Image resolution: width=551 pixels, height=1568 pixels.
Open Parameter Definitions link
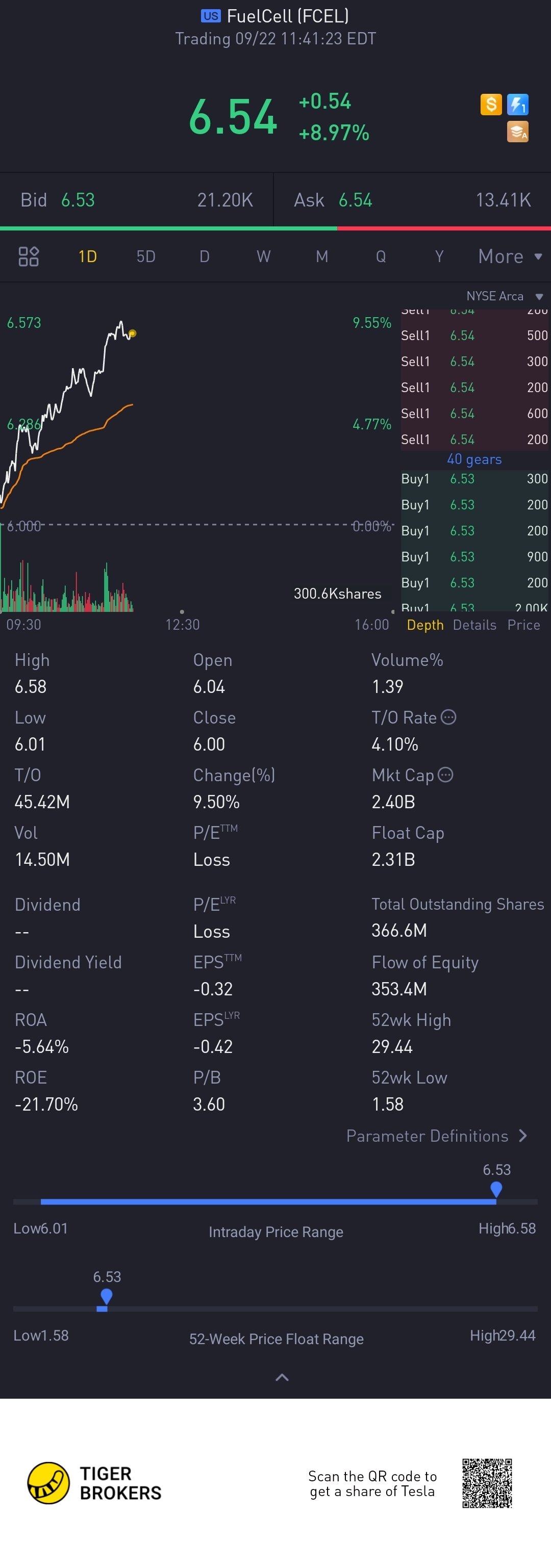437,1136
